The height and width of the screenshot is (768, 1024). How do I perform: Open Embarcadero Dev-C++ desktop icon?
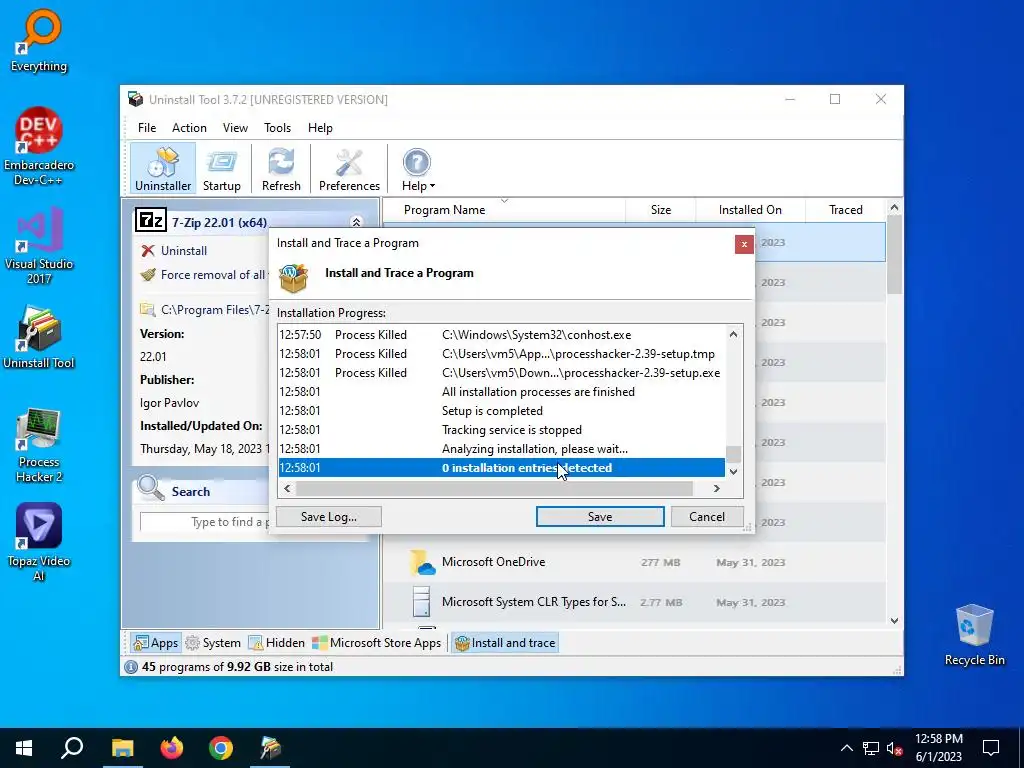39,146
